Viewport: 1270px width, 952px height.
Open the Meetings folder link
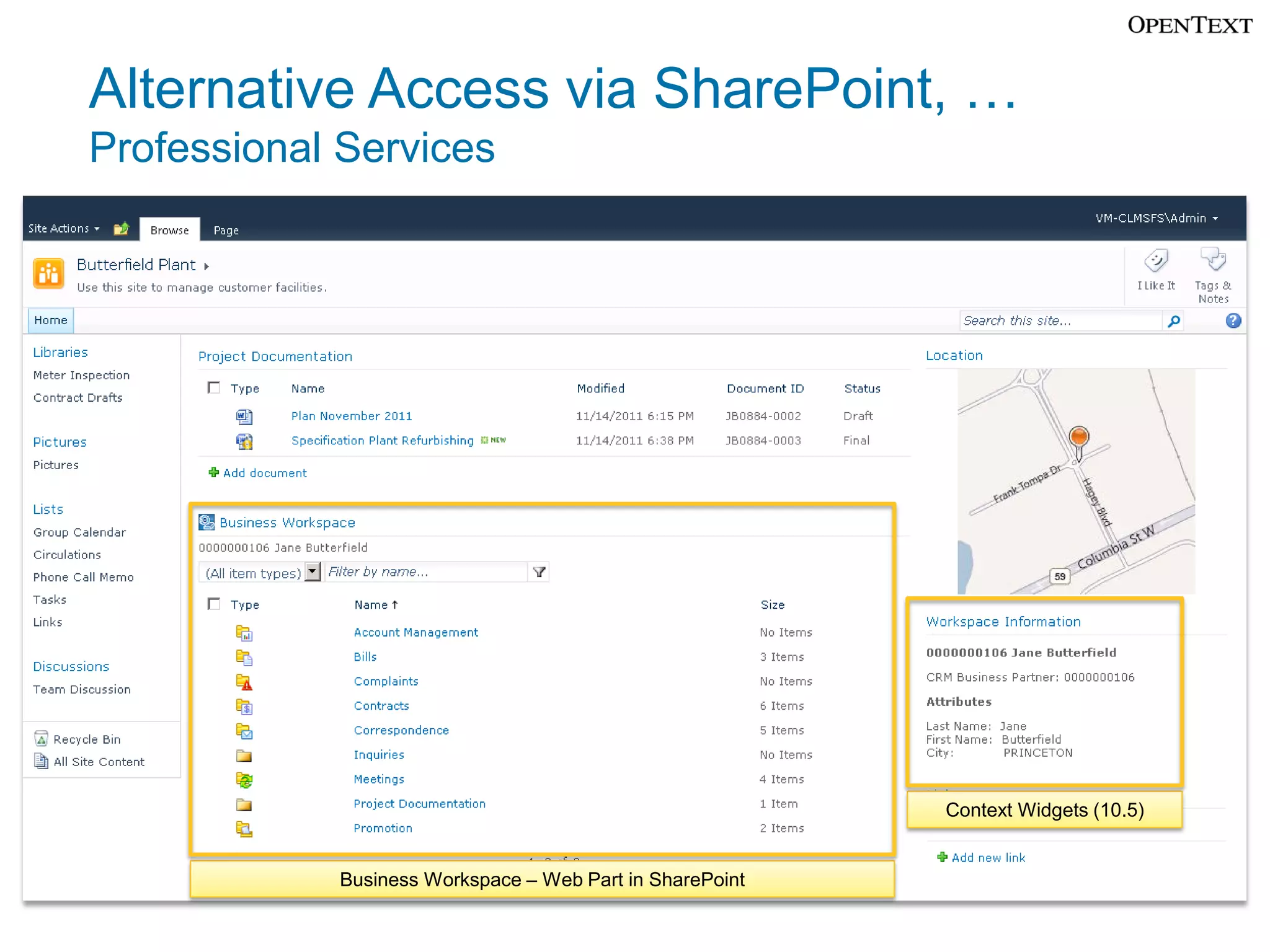coord(379,779)
